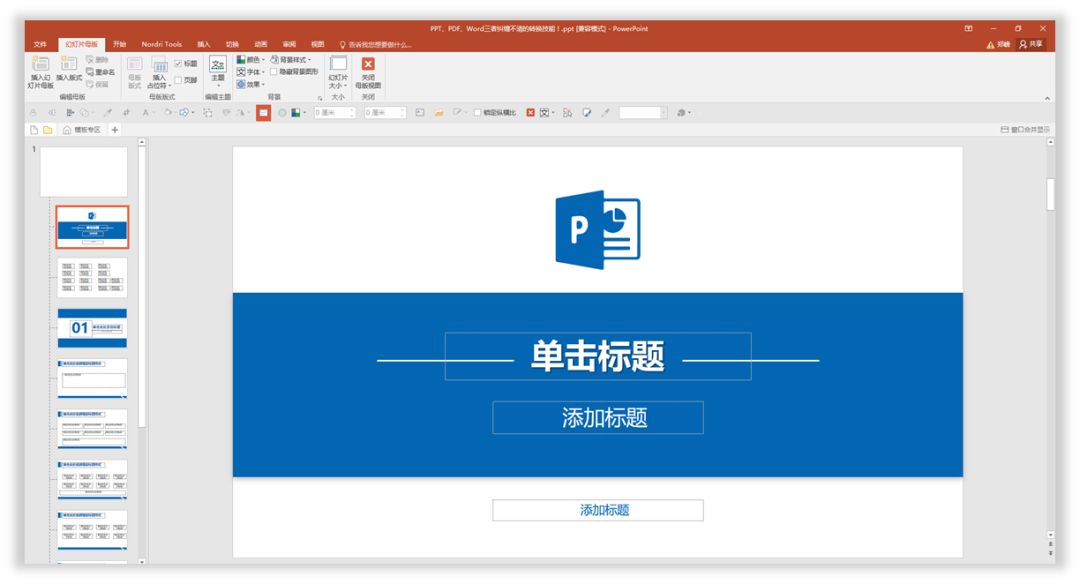Select the title layout thumbnail with orange border

click(92, 227)
